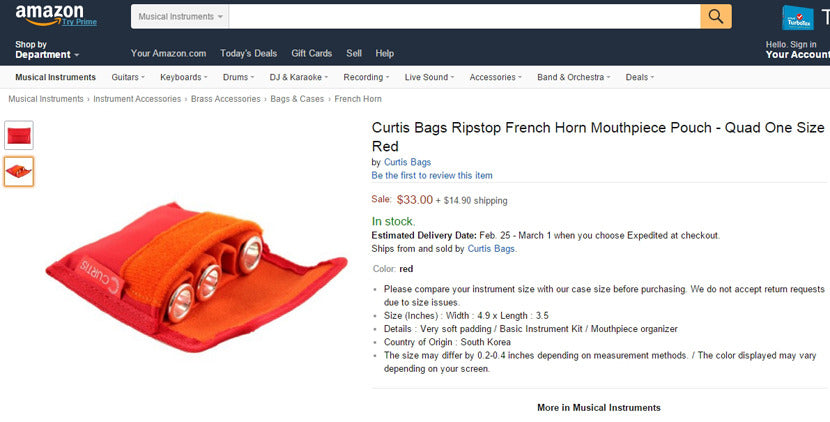The image size is (830, 422).
Task: Click the orange search magnifier button
Action: (x=715, y=16)
